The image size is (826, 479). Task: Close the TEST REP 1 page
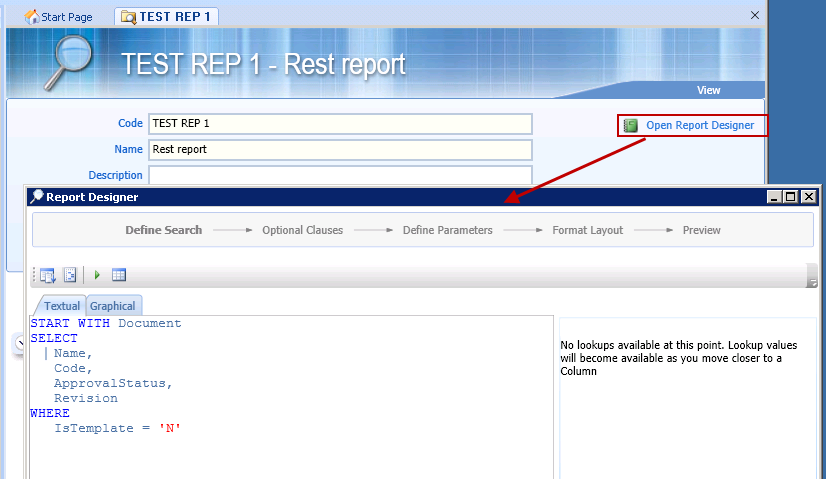(755, 15)
